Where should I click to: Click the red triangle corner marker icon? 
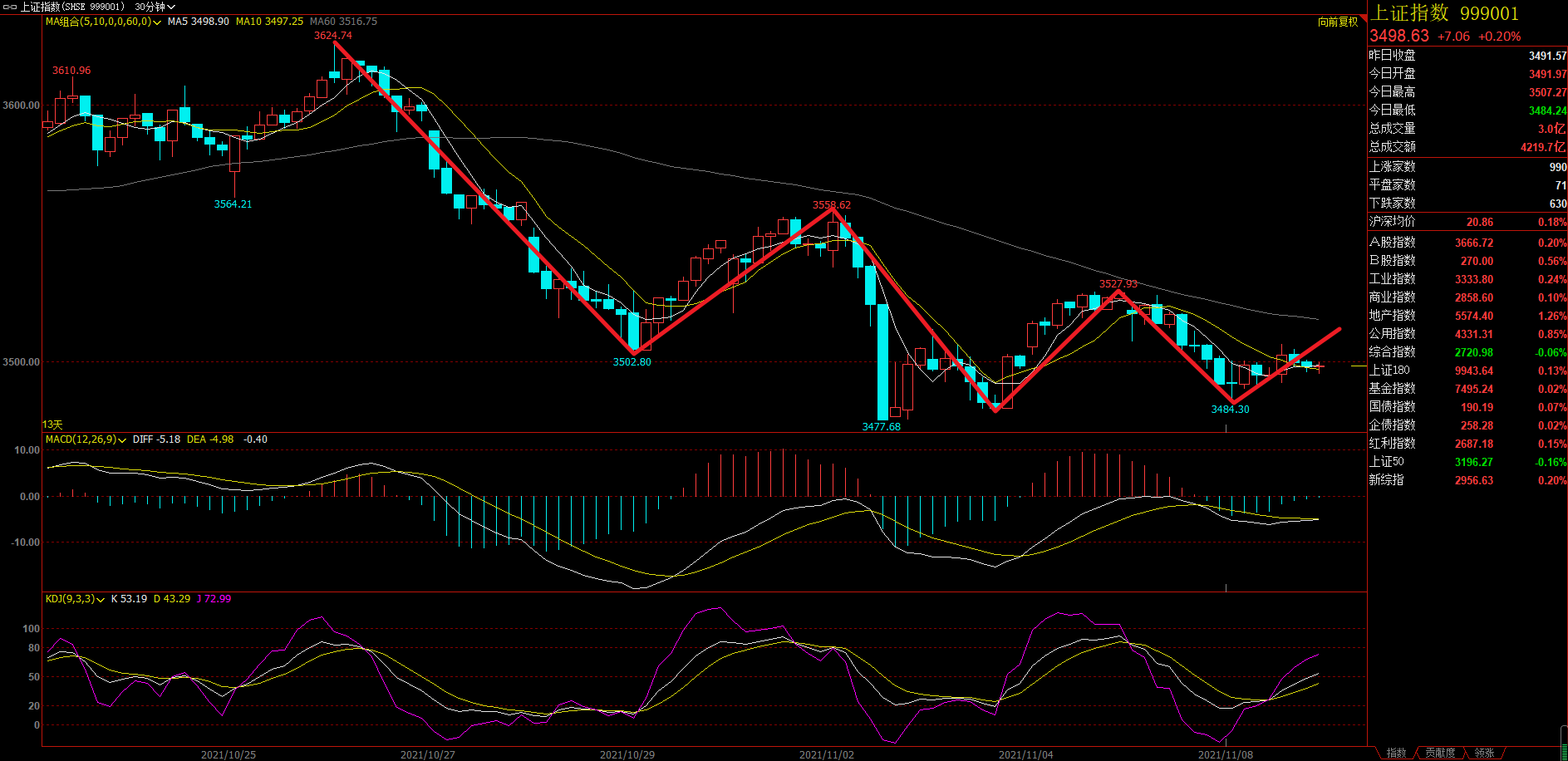(x=1363, y=18)
